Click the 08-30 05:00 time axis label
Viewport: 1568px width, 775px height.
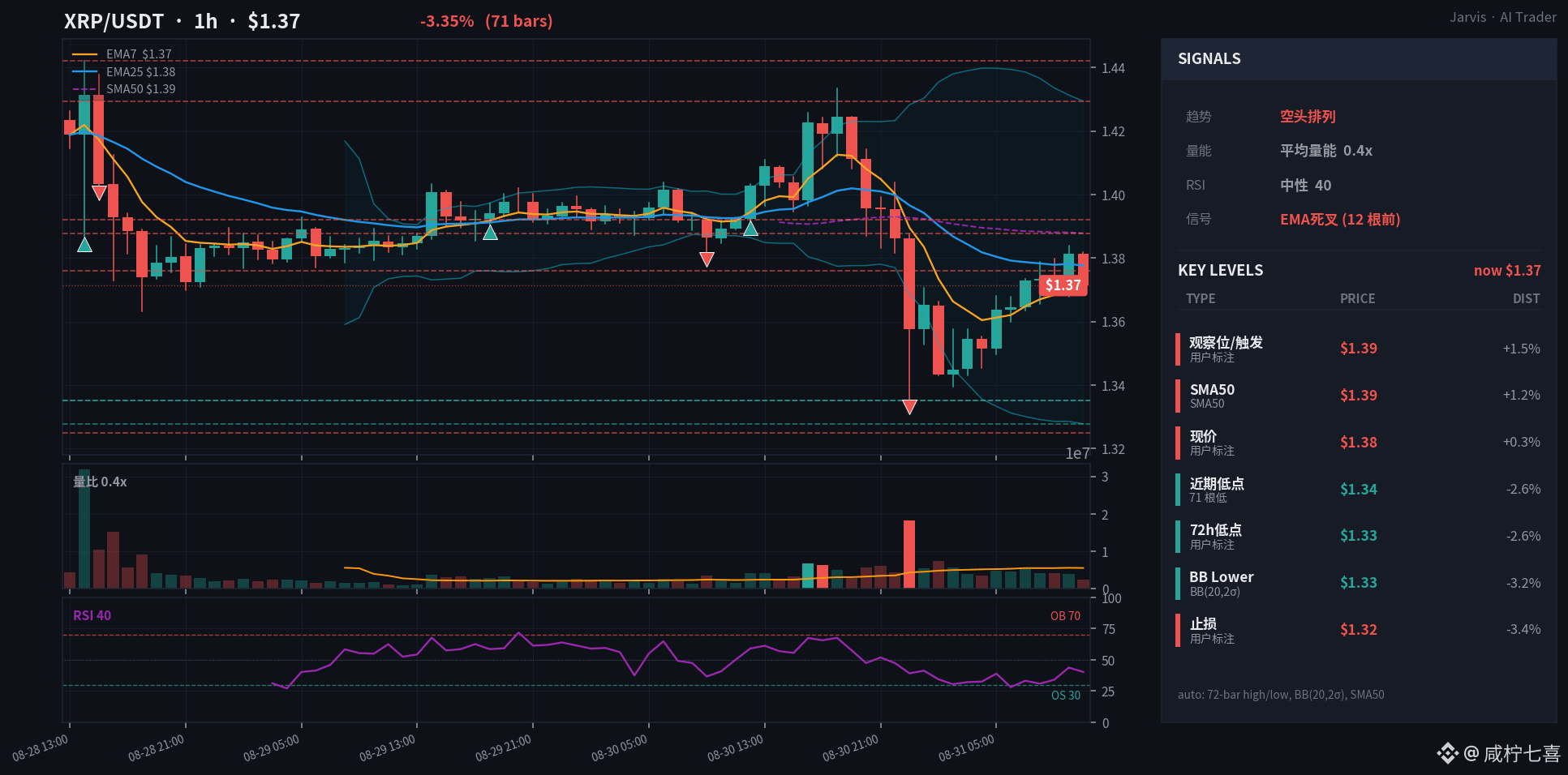620,748
